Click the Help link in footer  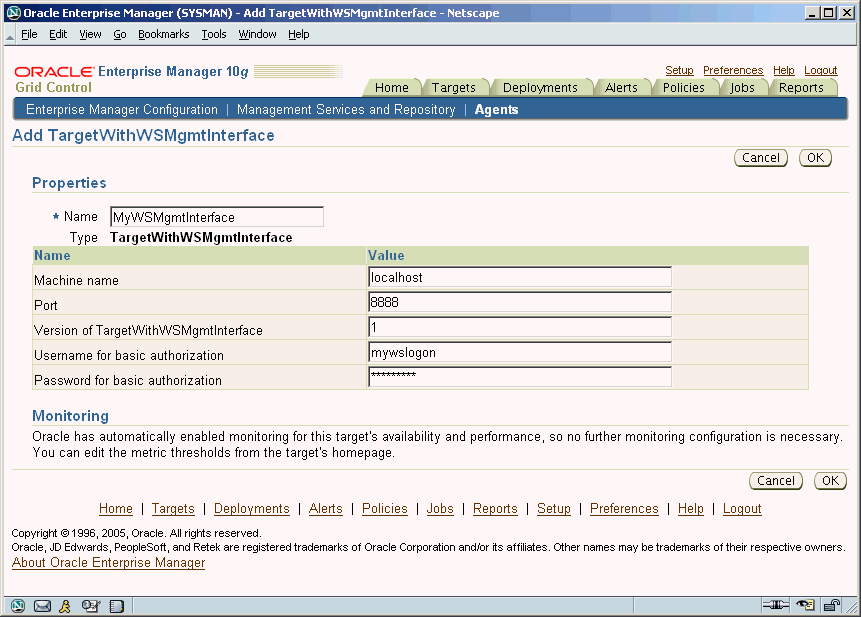pyautogui.click(x=690, y=509)
